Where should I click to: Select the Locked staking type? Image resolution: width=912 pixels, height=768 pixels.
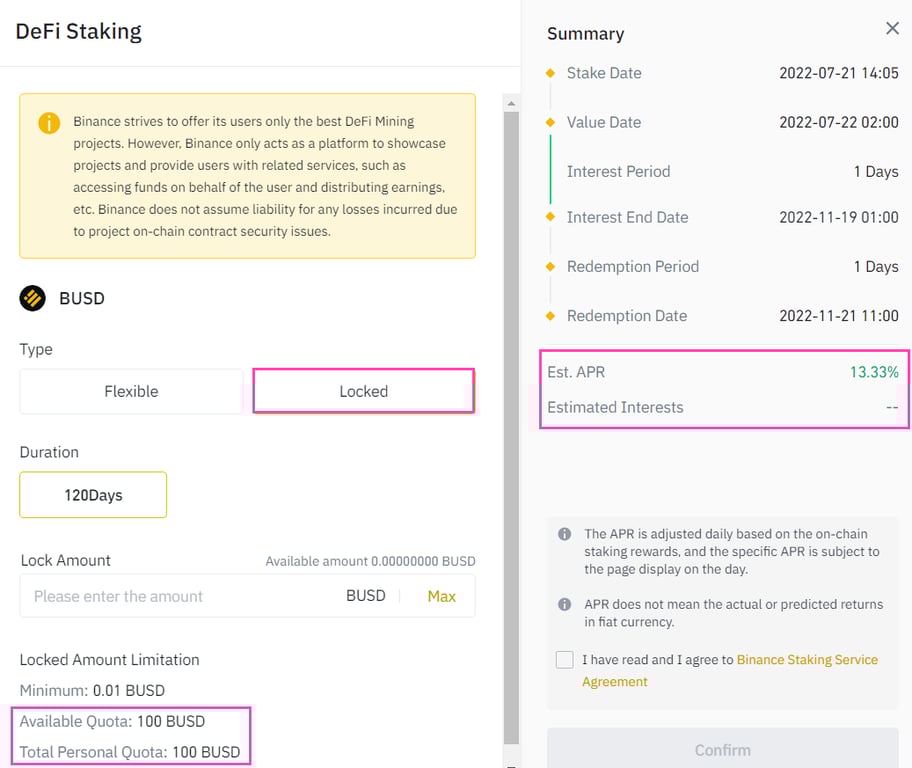coord(363,392)
